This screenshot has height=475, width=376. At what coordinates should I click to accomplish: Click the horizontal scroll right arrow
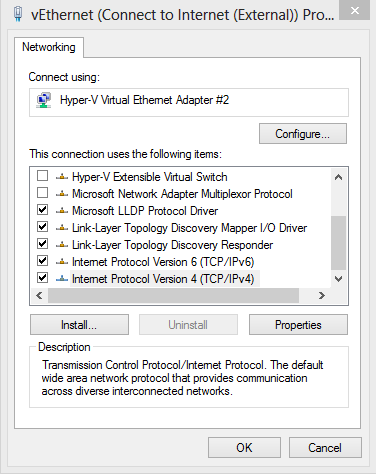pyautogui.click(x=322, y=296)
